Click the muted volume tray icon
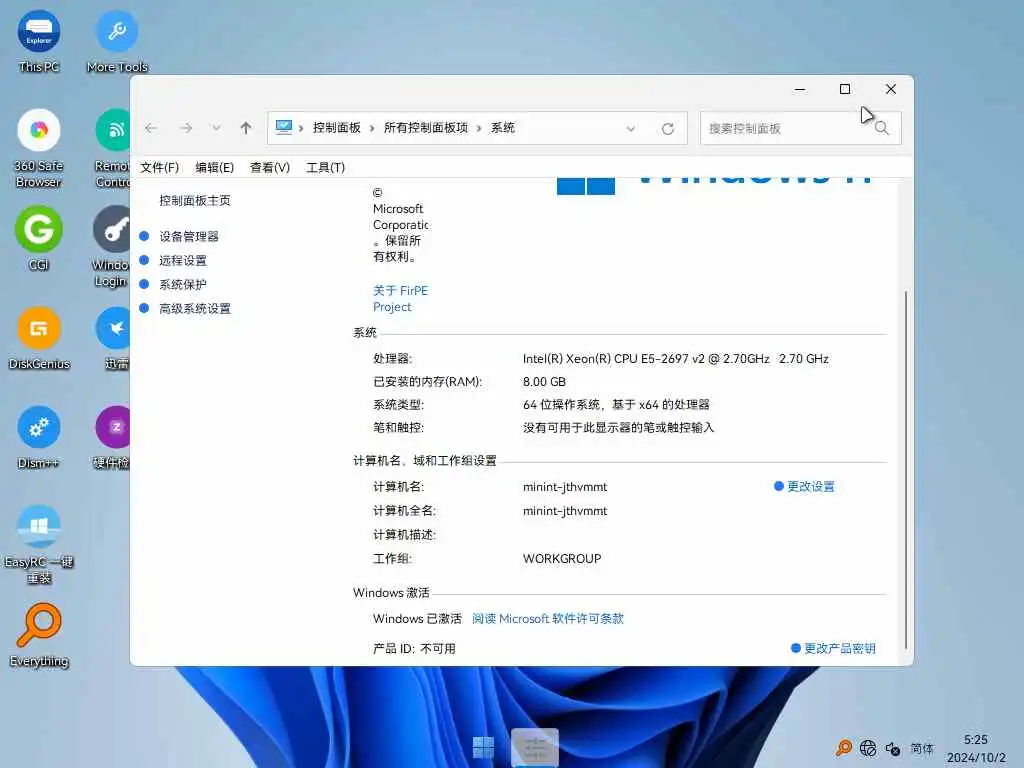The image size is (1024, 768). [x=893, y=748]
